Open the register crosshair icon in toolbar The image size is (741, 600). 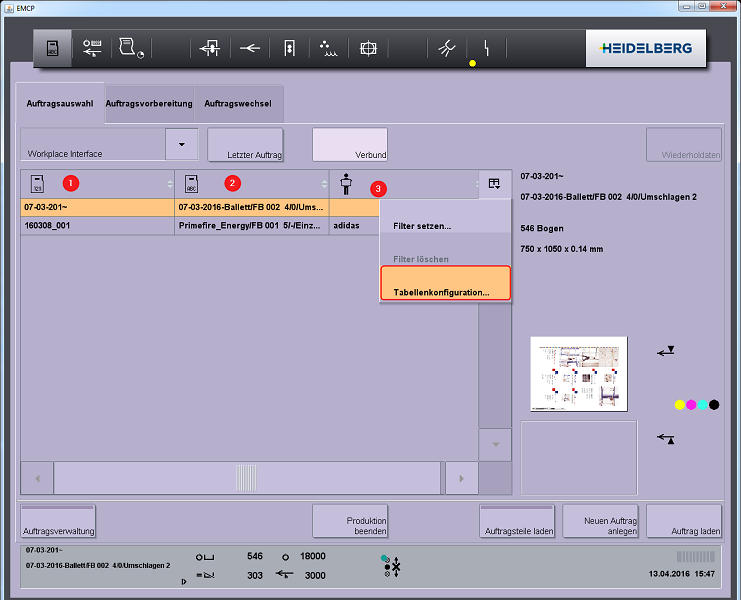click(x=368, y=48)
